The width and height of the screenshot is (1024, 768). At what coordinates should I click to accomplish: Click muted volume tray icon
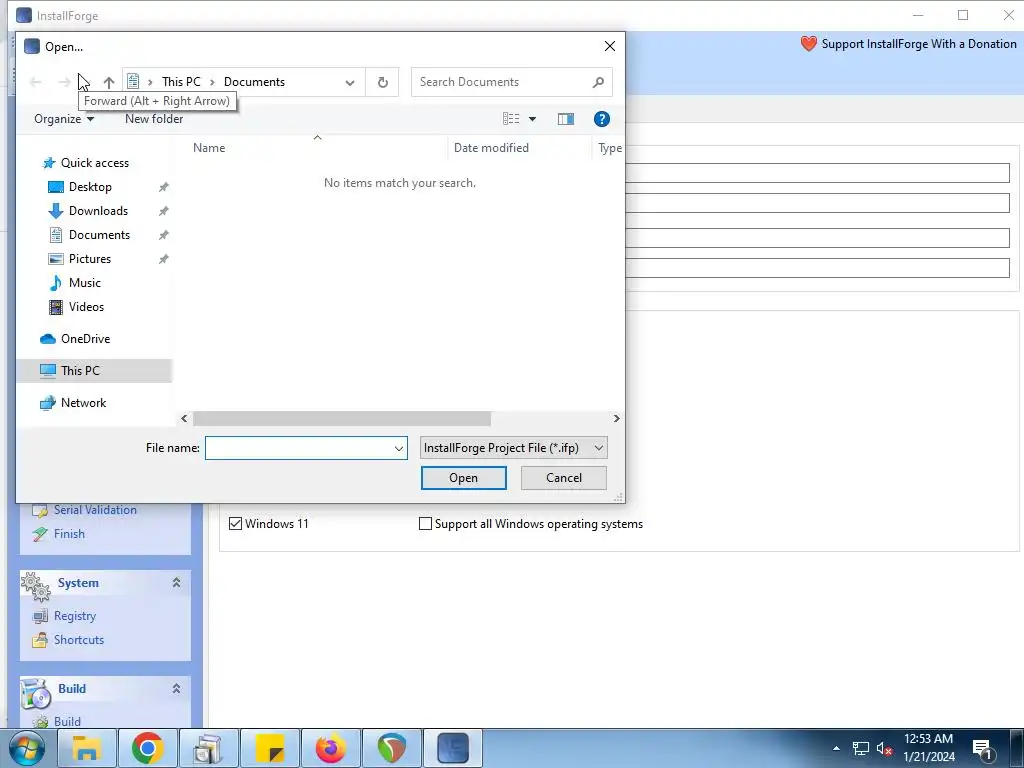point(885,748)
